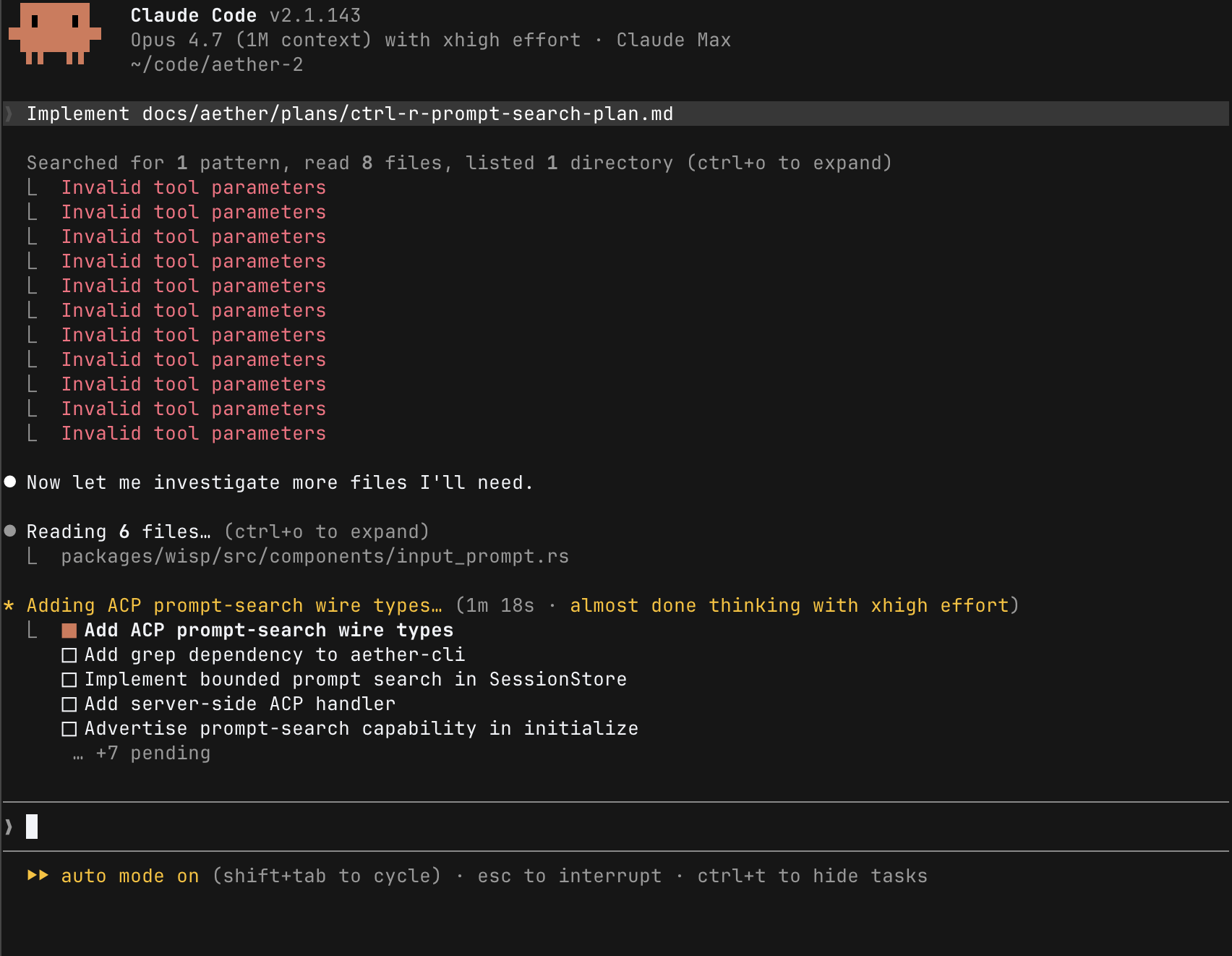Check the "Implement bounded prompt search in SessionStore" box
The image size is (1232, 956).
[69, 680]
